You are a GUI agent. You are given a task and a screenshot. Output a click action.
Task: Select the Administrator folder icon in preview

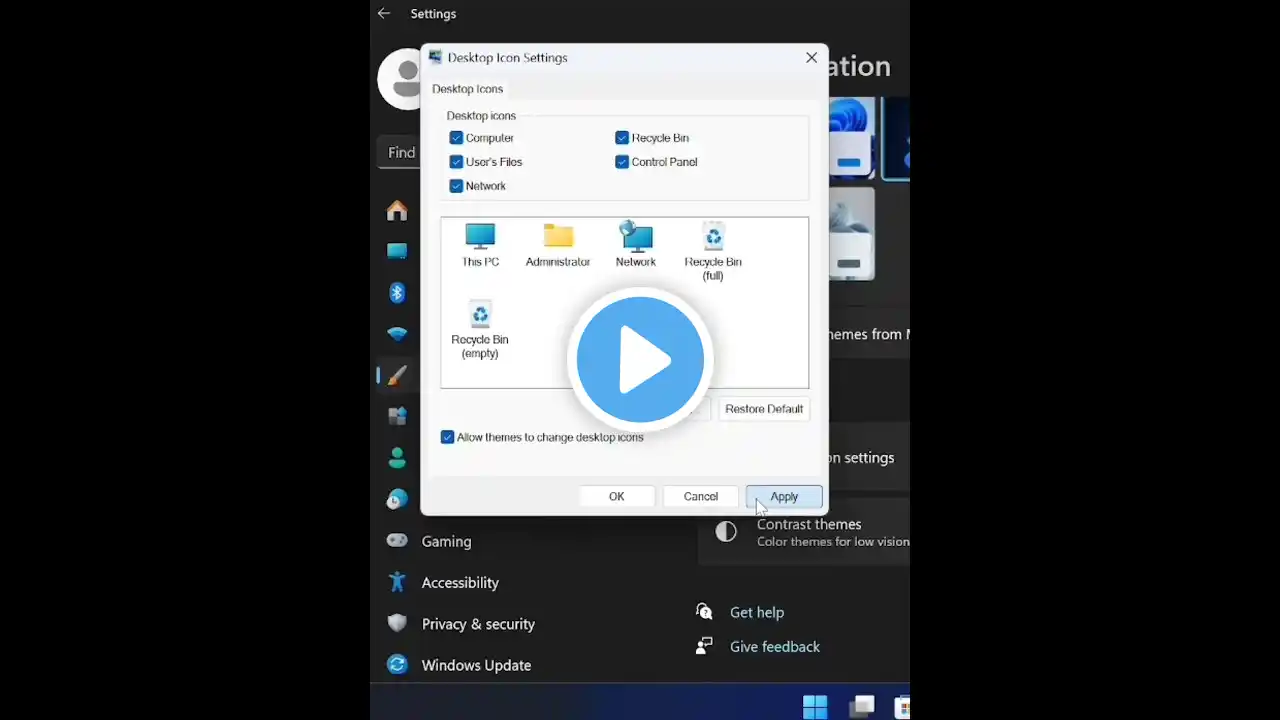558,245
